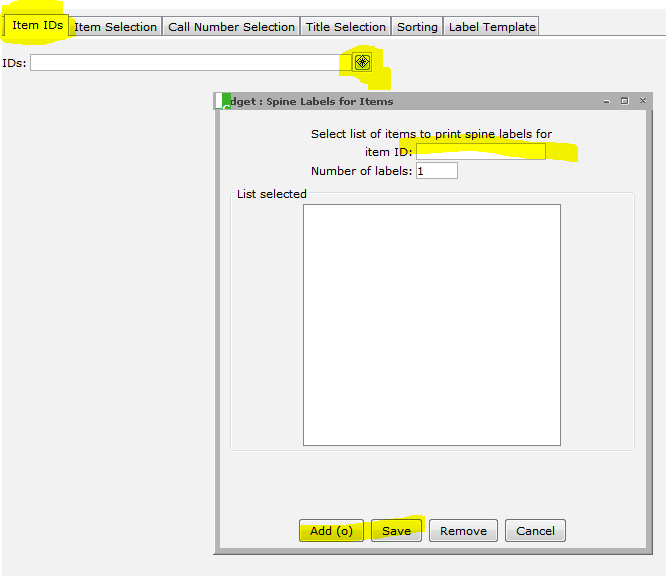Click the IDs text field
The height and width of the screenshot is (576, 666).
(190, 63)
